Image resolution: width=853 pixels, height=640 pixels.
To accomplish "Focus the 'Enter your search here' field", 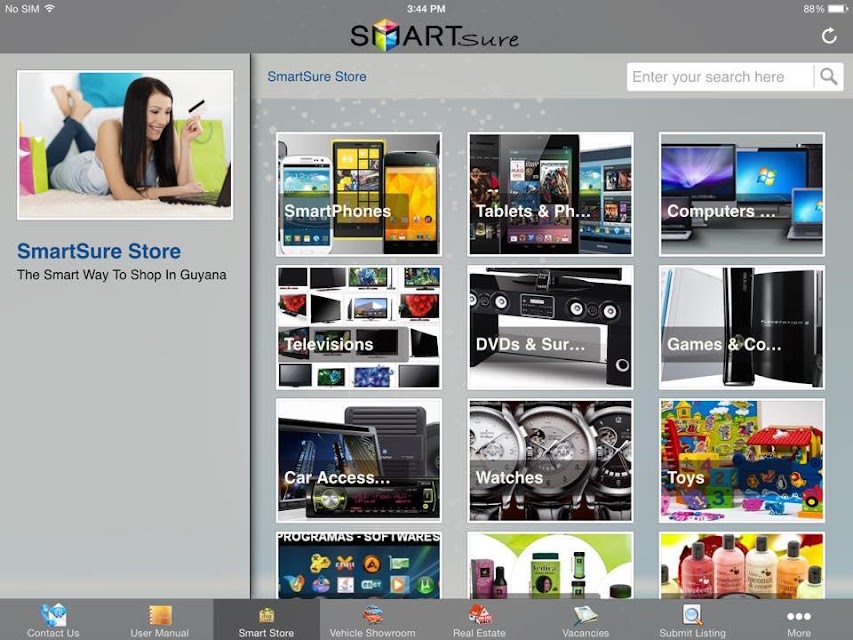I will pyautogui.click(x=720, y=77).
